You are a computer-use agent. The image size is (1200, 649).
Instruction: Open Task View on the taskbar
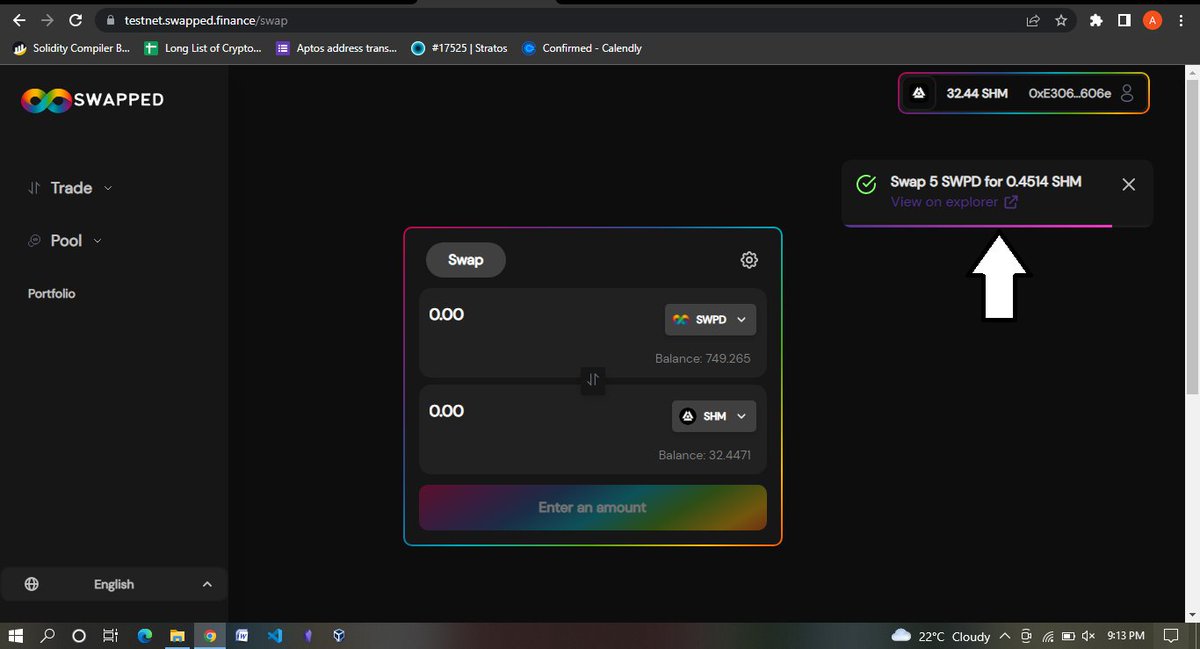click(x=111, y=635)
